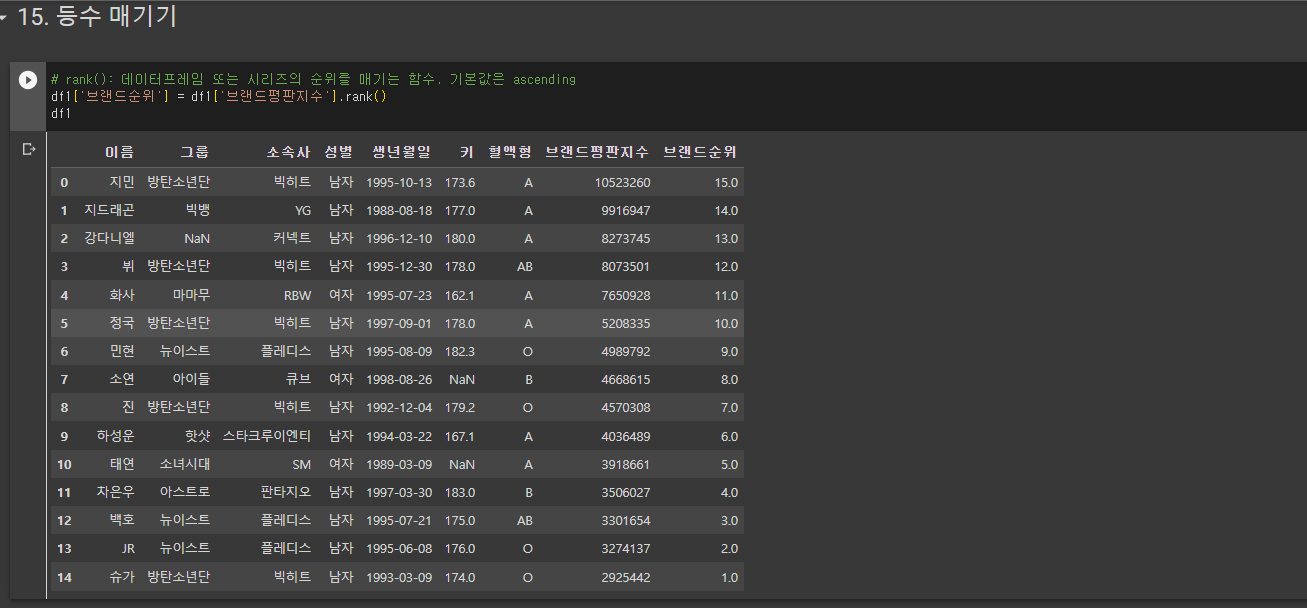
Task: Open the cell output options icon
Action: click(x=29, y=149)
